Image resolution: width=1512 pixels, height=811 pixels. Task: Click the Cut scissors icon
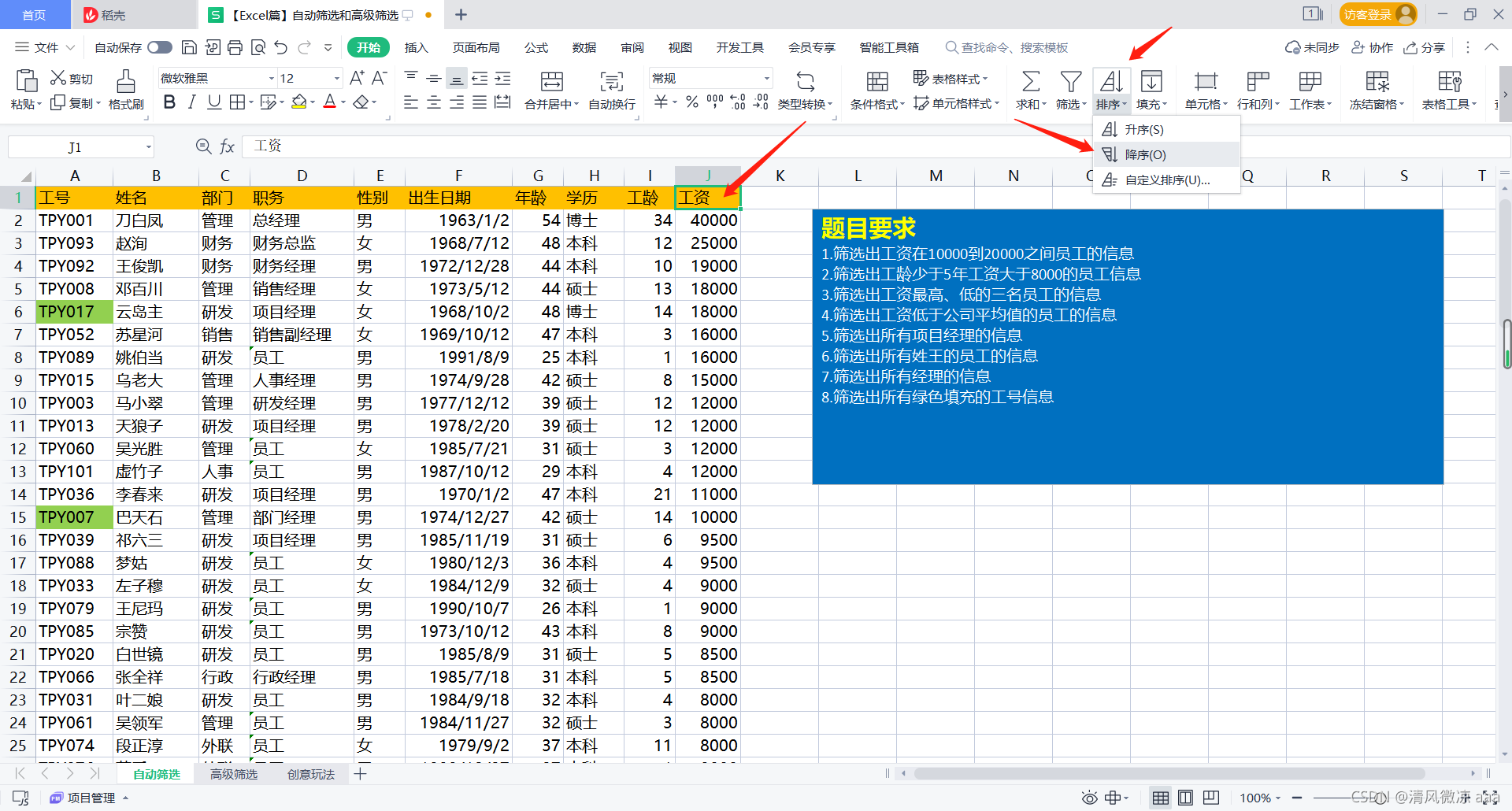tap(58, 78)
